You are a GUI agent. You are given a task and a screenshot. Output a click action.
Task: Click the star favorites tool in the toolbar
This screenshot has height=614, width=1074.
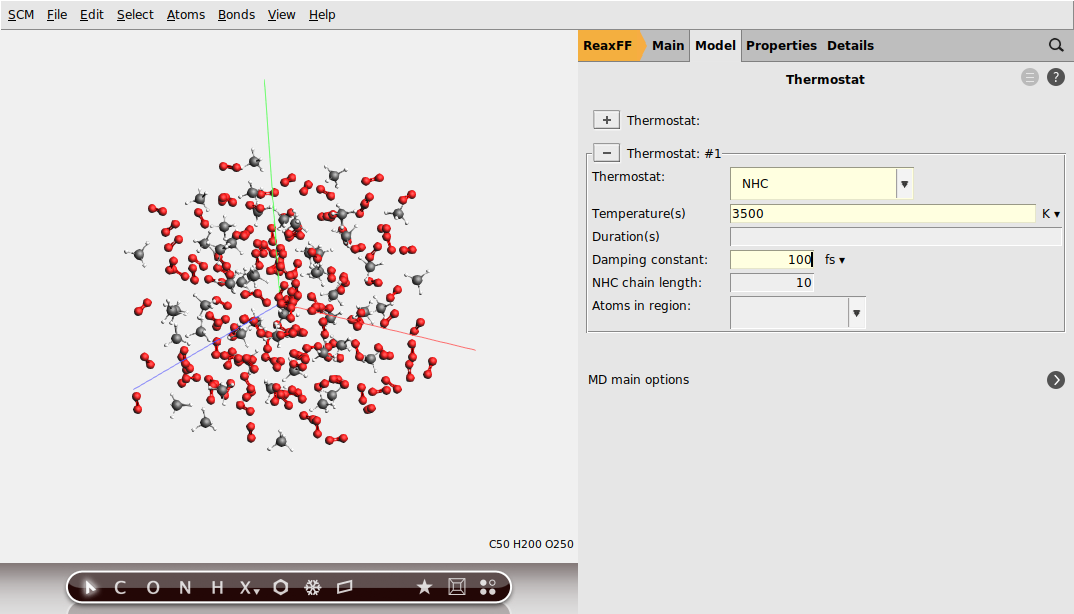coord(424,587)
